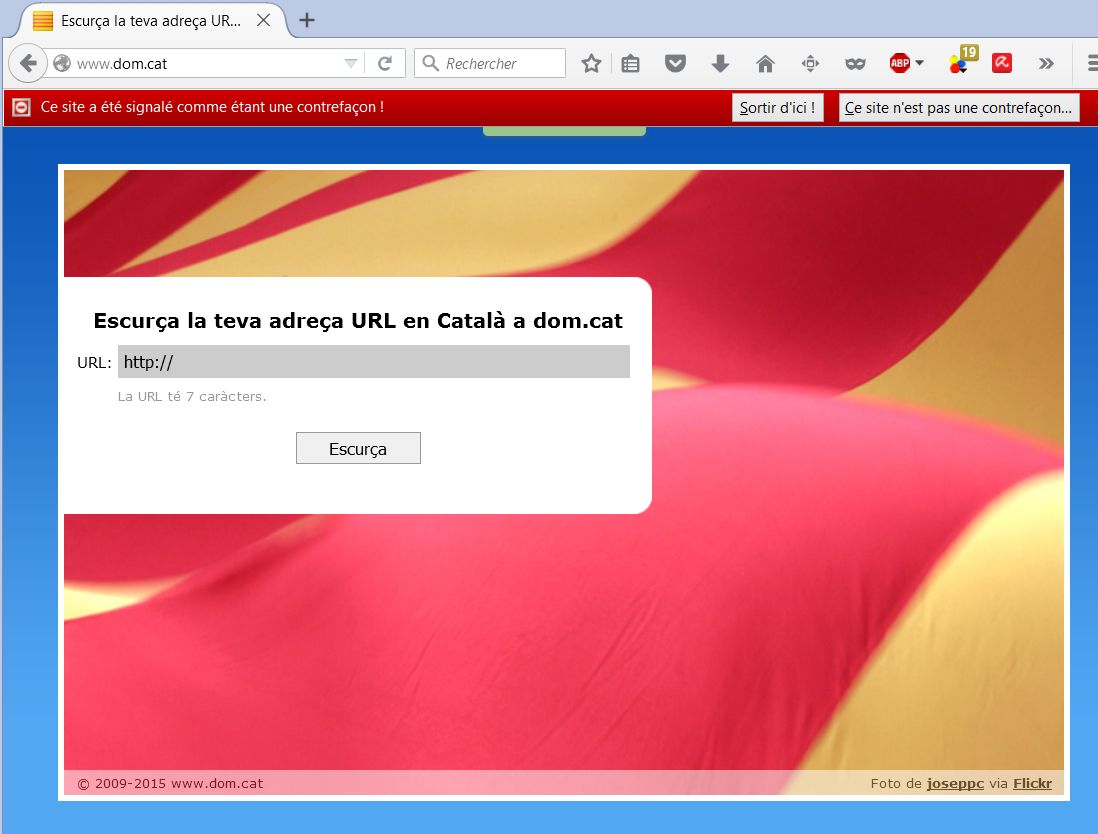Image resolution: width=1098 pixels, height=834 pixels.
Task: Click the mask private browsing icon
Action: [855, 64]
